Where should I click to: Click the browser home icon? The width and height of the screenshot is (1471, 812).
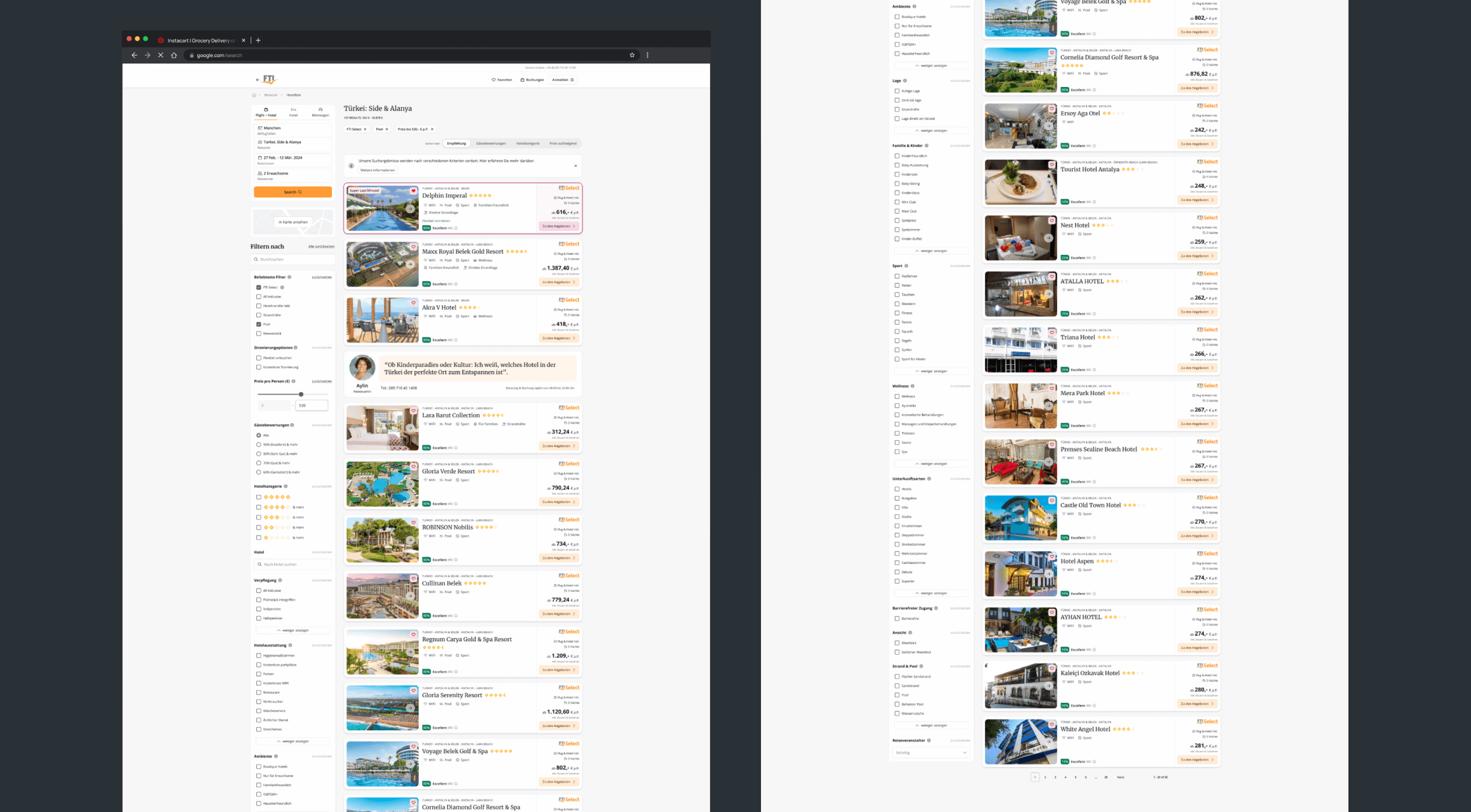174,55
